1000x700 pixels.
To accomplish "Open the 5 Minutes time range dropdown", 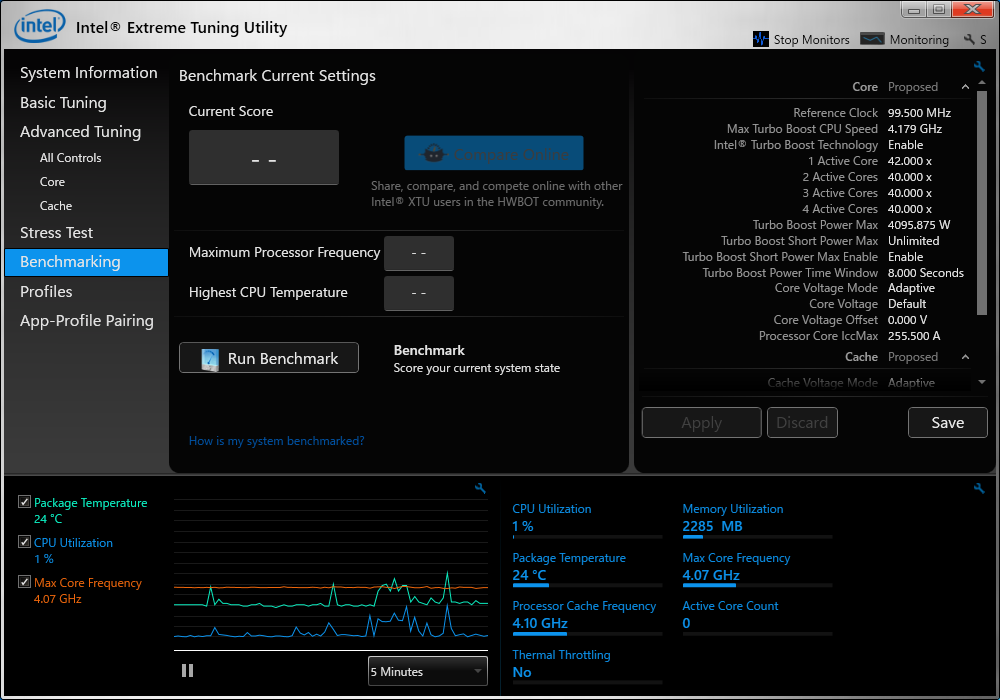I will point(427,671).
